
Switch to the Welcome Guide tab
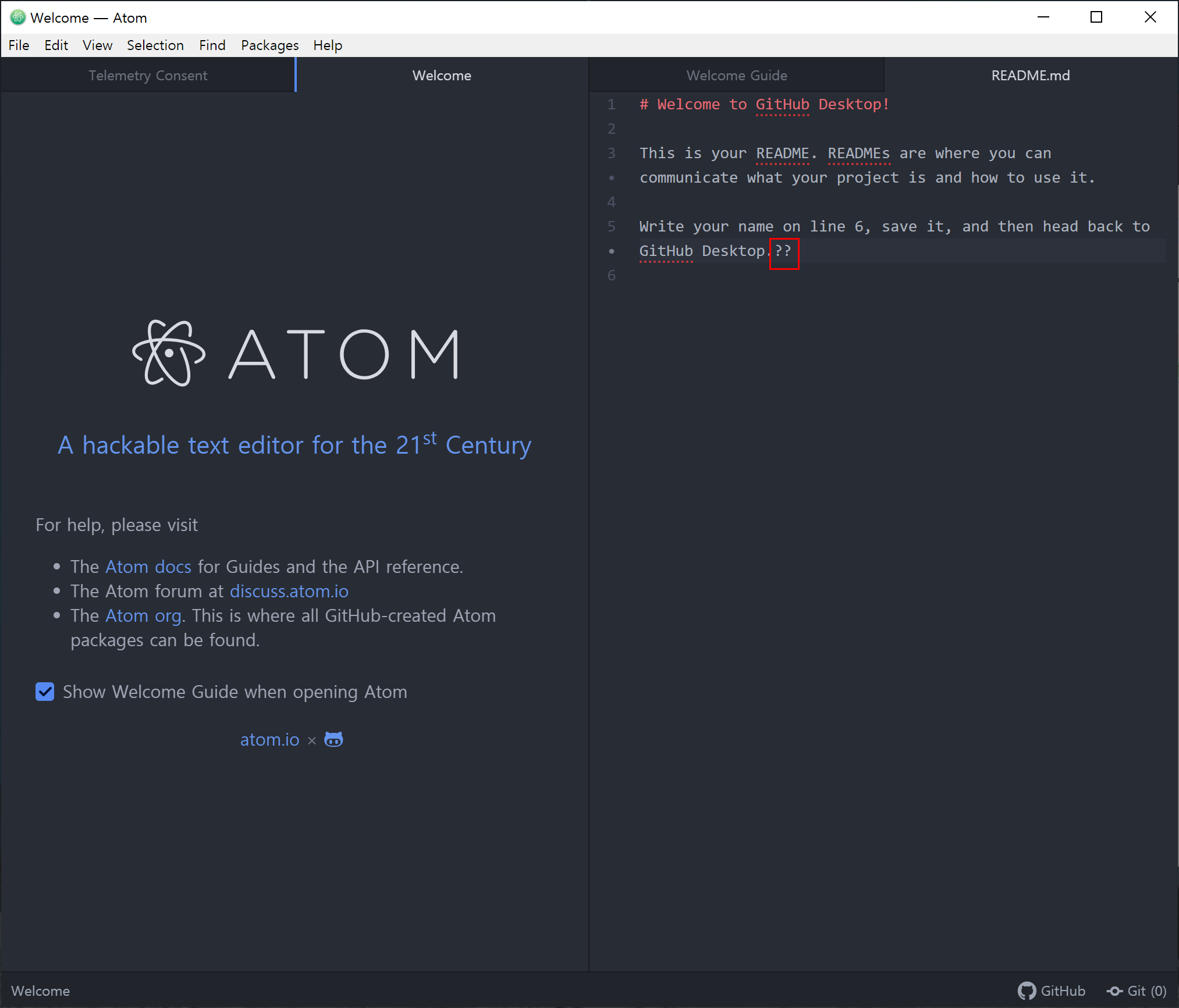[737, 75]
